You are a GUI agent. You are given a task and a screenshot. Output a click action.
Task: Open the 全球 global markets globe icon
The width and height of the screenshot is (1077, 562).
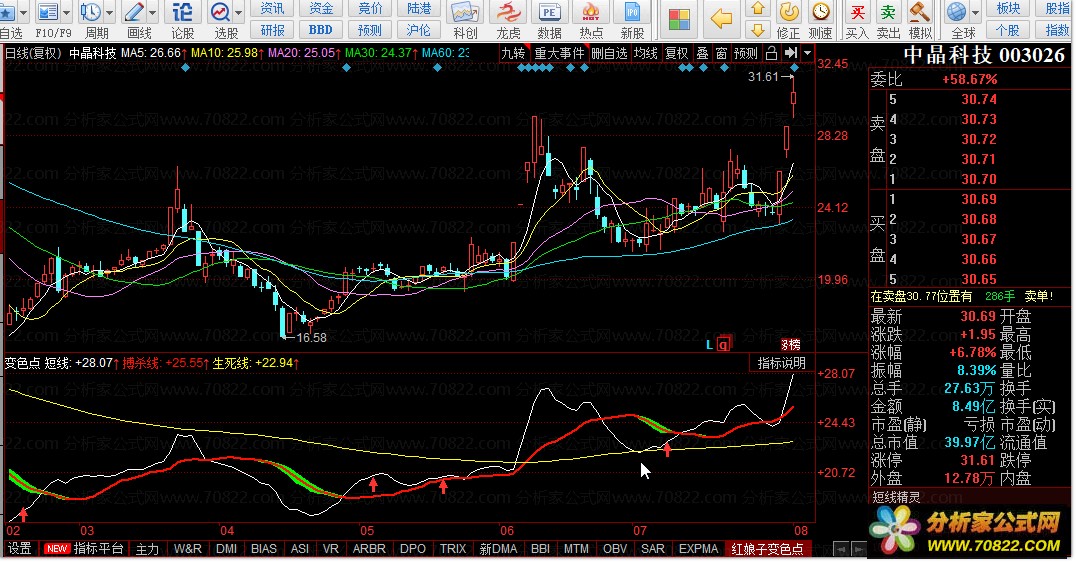pos(957,12)
